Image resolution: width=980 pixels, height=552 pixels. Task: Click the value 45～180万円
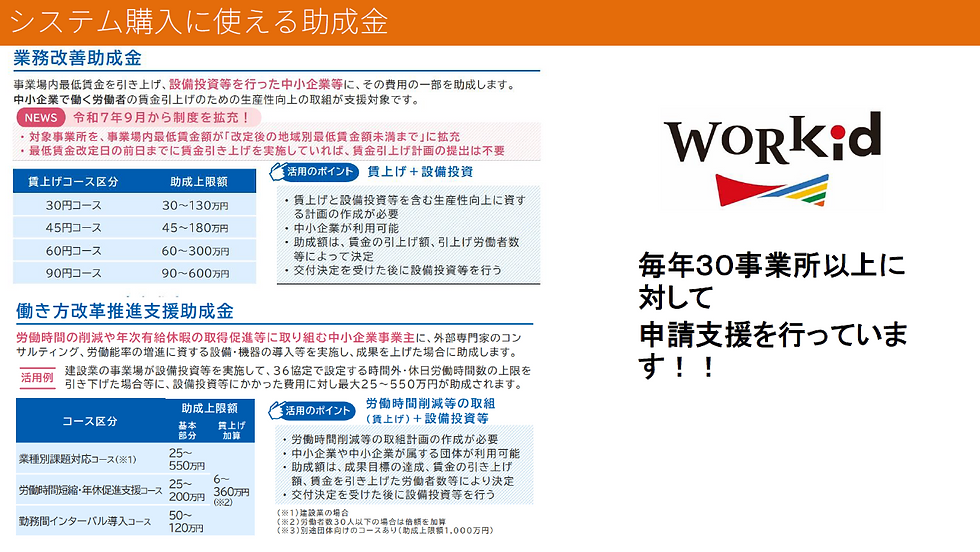[196, 228]
